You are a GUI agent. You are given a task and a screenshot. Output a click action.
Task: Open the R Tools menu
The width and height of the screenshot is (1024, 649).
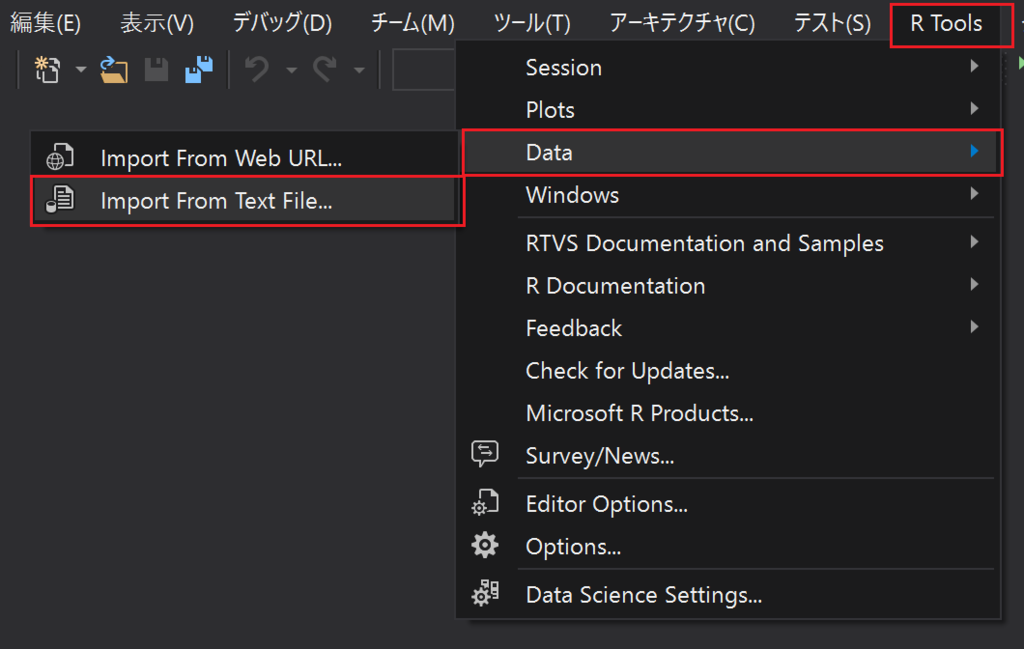click(945, 23)
